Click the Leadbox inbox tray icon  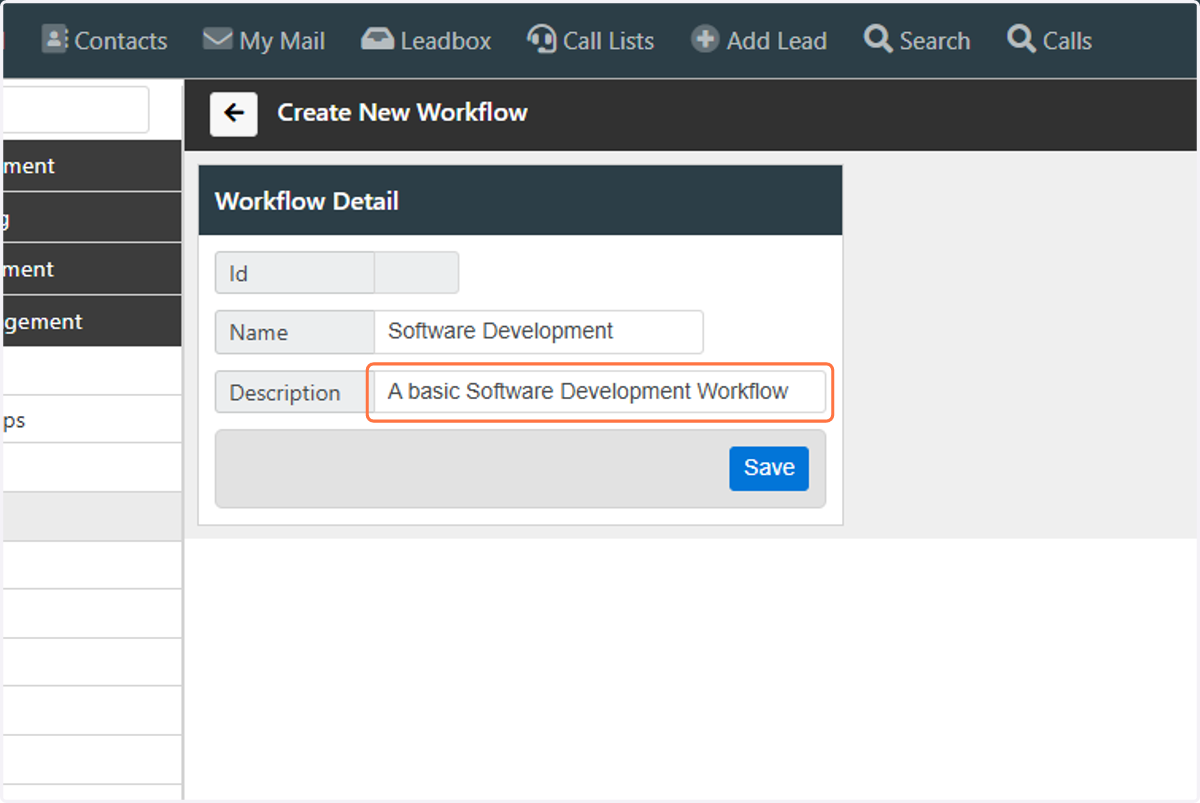[x=377, y=39]
